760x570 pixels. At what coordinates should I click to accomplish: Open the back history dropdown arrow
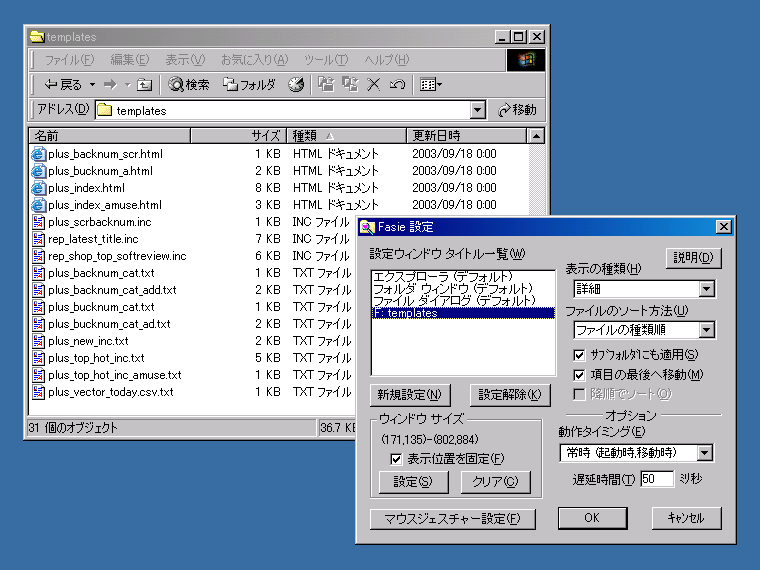92,85
